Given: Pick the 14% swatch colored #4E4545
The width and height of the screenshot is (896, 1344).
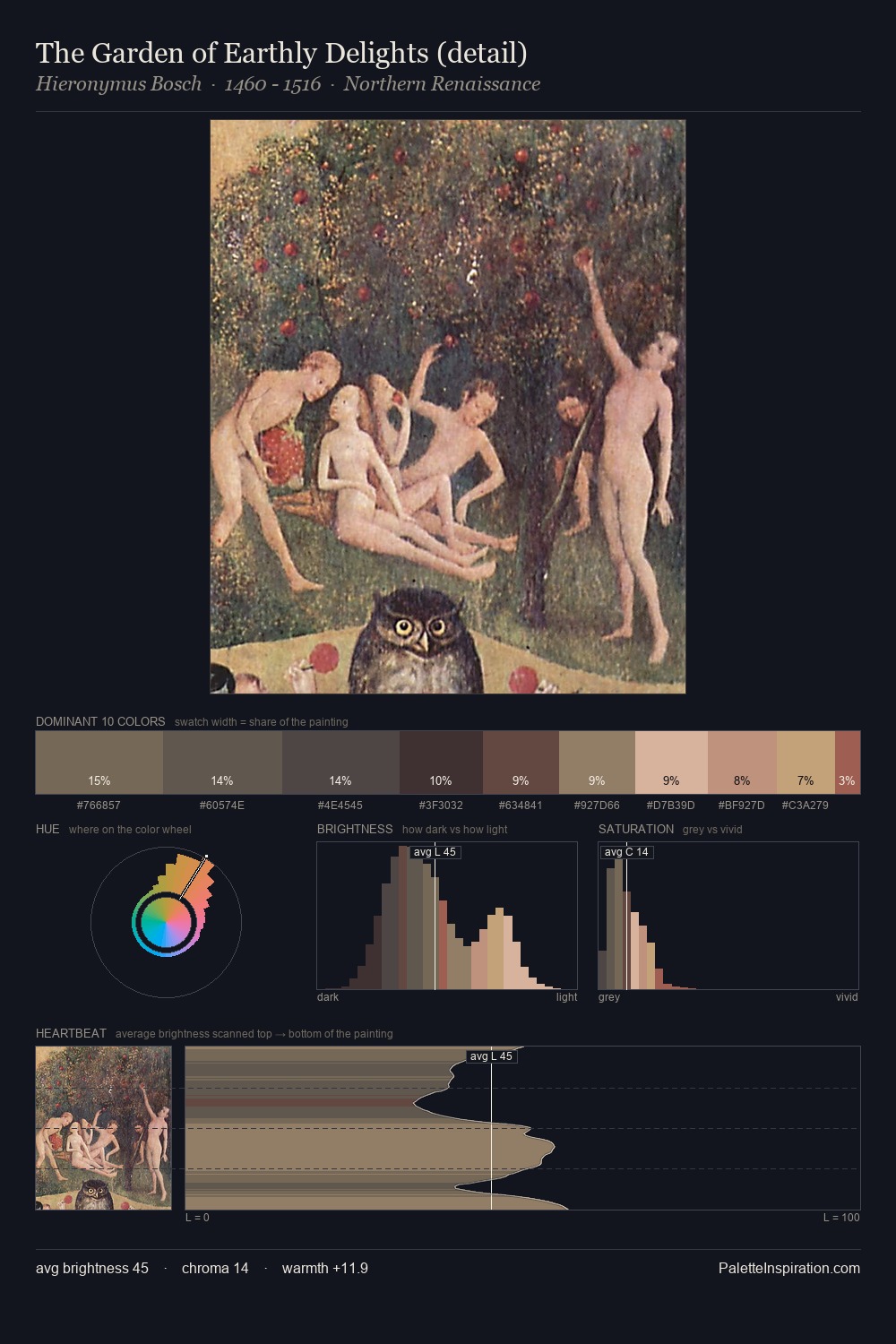Looking at the screenshot, I should tap(340, 762).
